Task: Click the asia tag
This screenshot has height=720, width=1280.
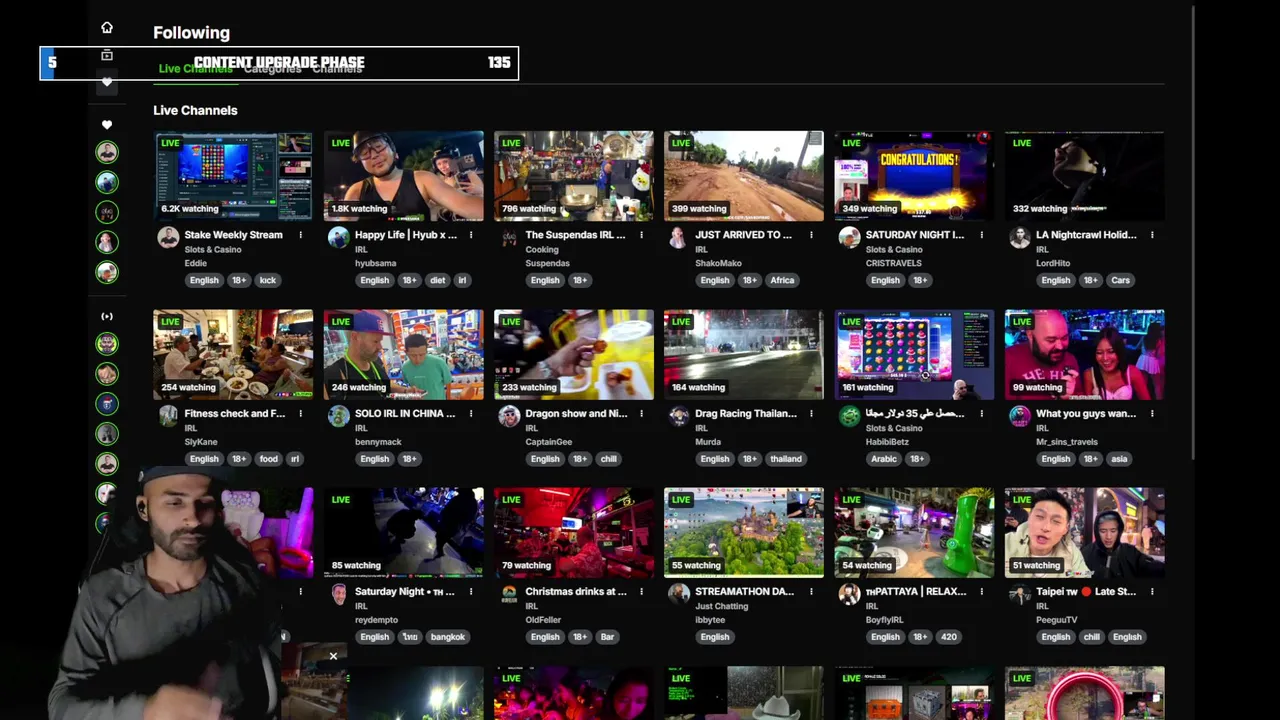Action: point(1119,459)
